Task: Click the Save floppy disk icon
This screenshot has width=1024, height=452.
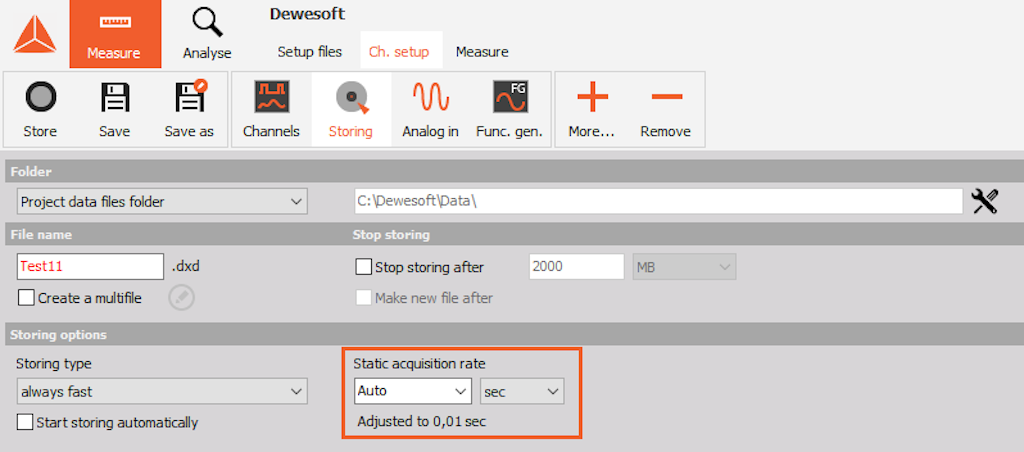Action: (x=114, y=97)
